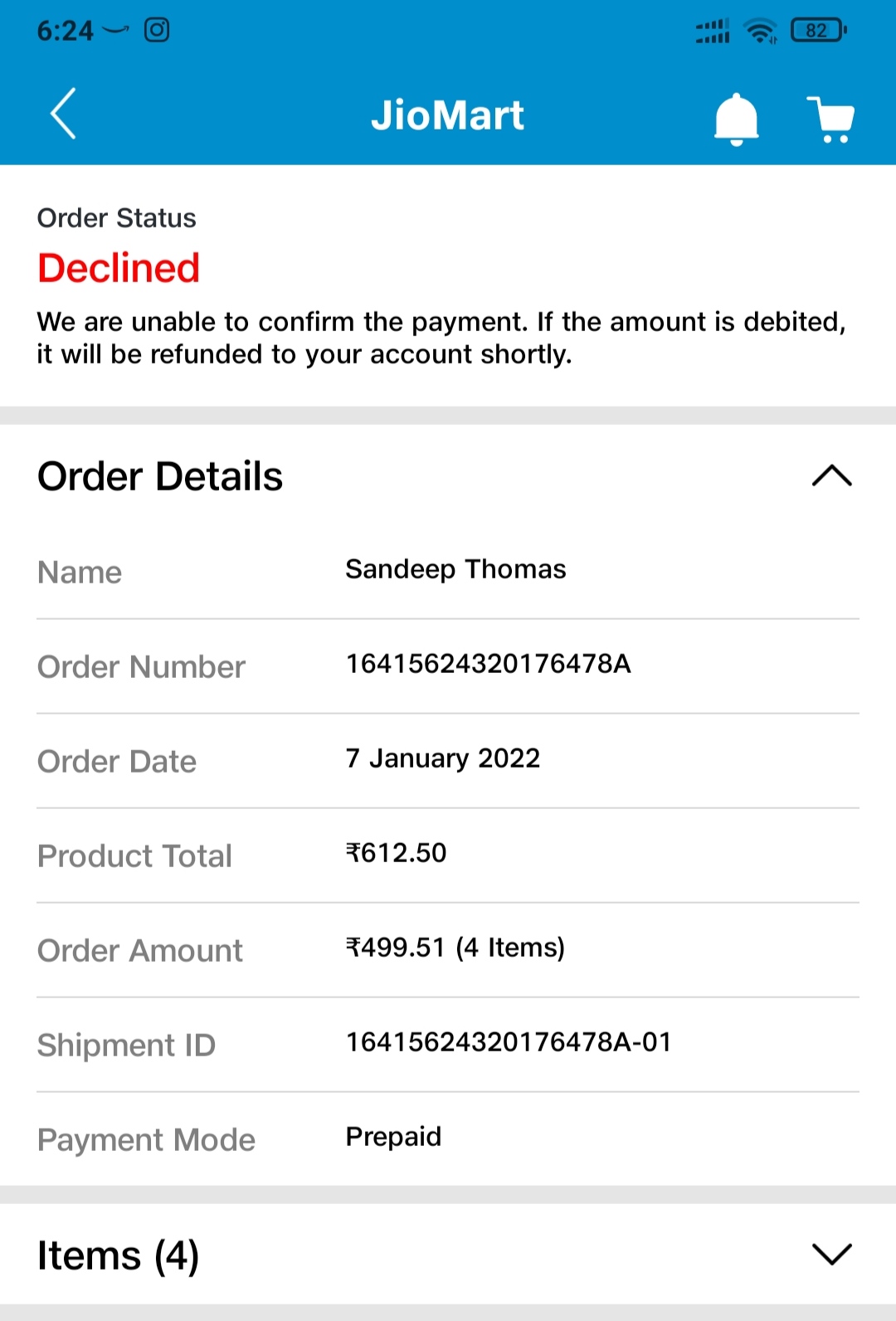This screenshot has height=1321, width=896.
Task: Tap the status bar clock
Action: point(65,31)
